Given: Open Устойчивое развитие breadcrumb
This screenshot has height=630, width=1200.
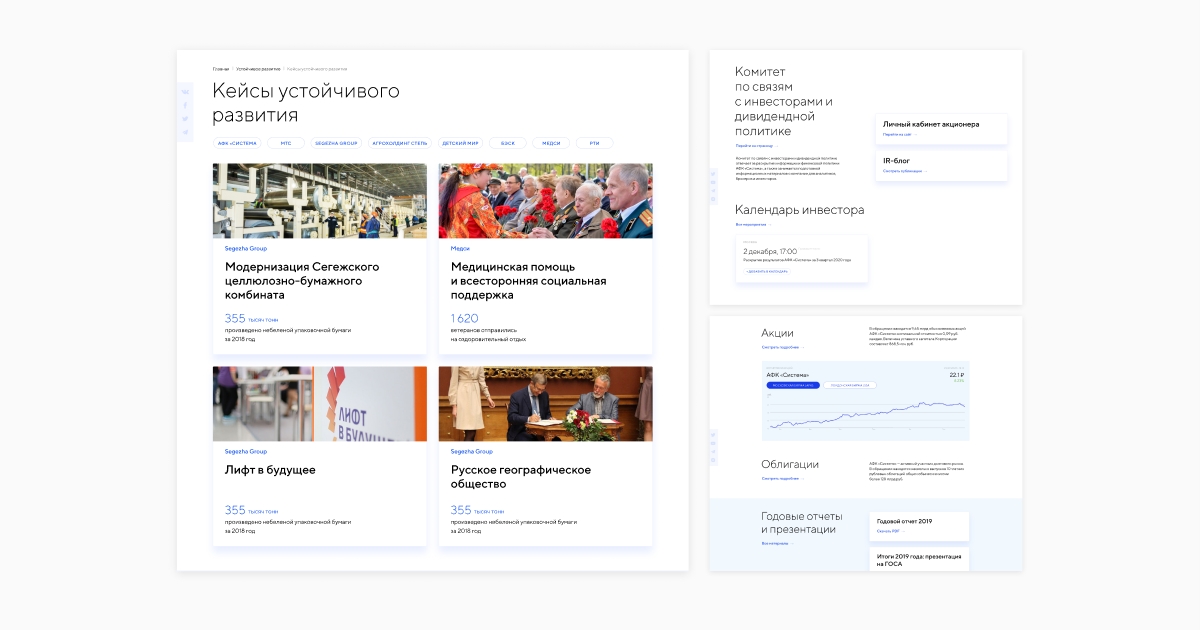Looking at the screenshot, I should pyautogui.click(x=258, y=69).
